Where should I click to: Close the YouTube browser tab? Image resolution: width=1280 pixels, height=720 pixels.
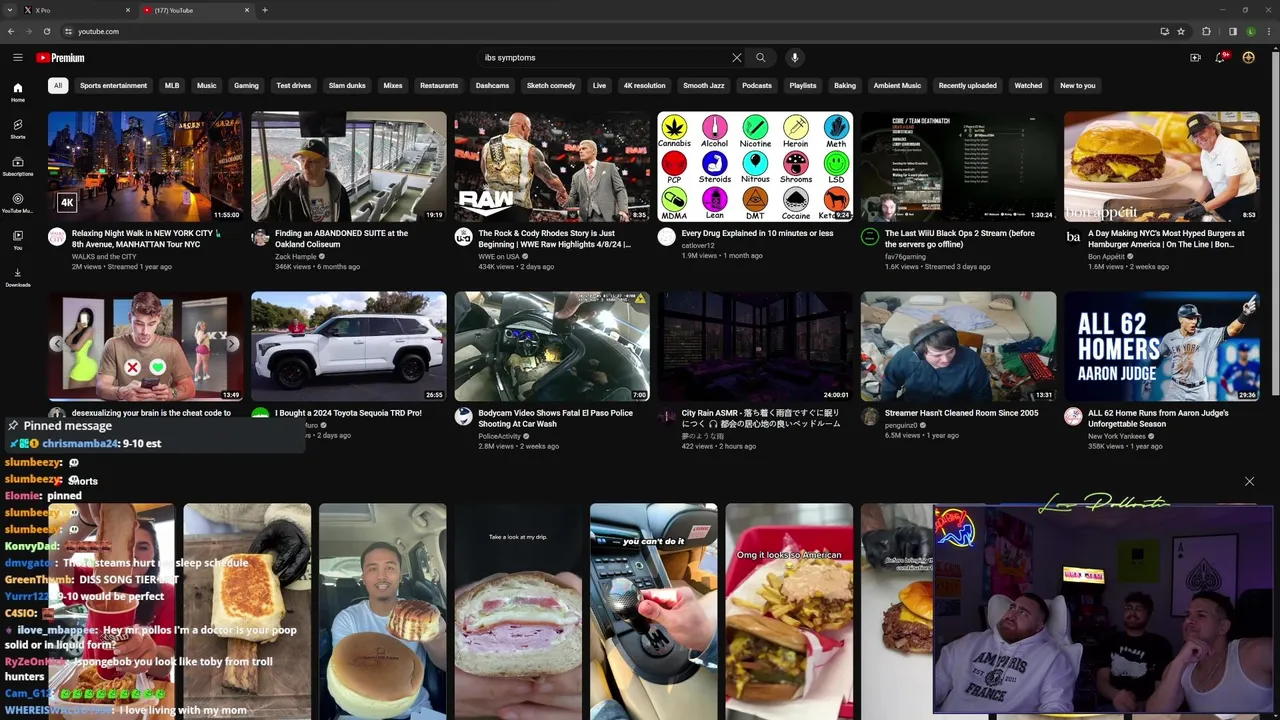pyautogui.click(x=247, y=10)
